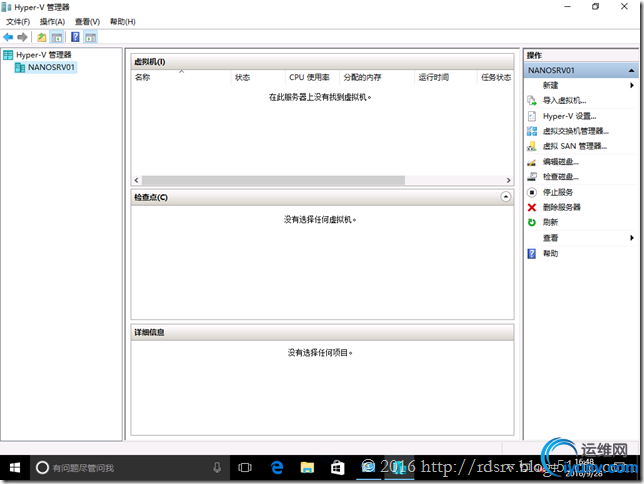Open Windows Store from taskbar
Image resolution: width=644 pixels, height=484 pixels.
(x=338, y=468)
